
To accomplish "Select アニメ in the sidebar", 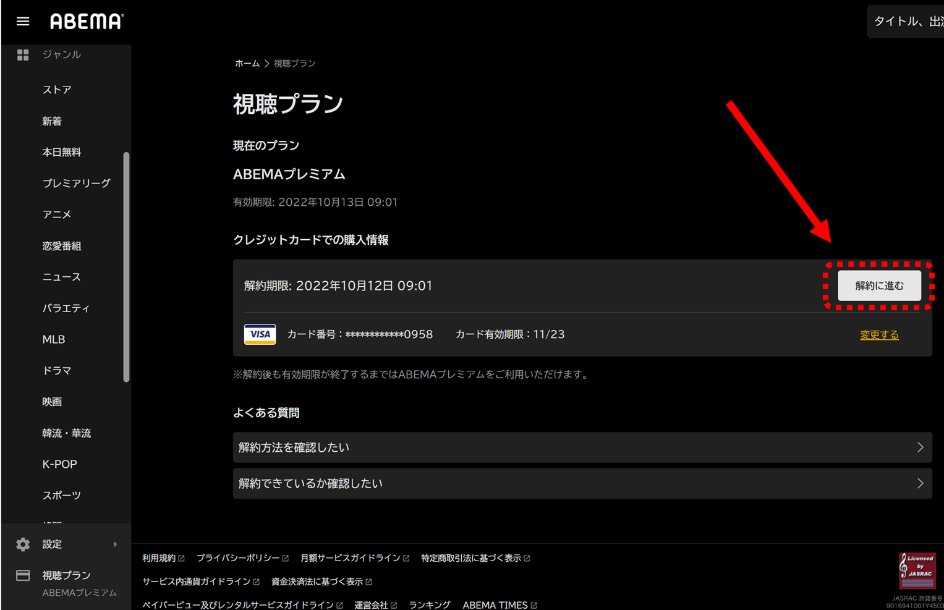I will click(x=57, y=214).
